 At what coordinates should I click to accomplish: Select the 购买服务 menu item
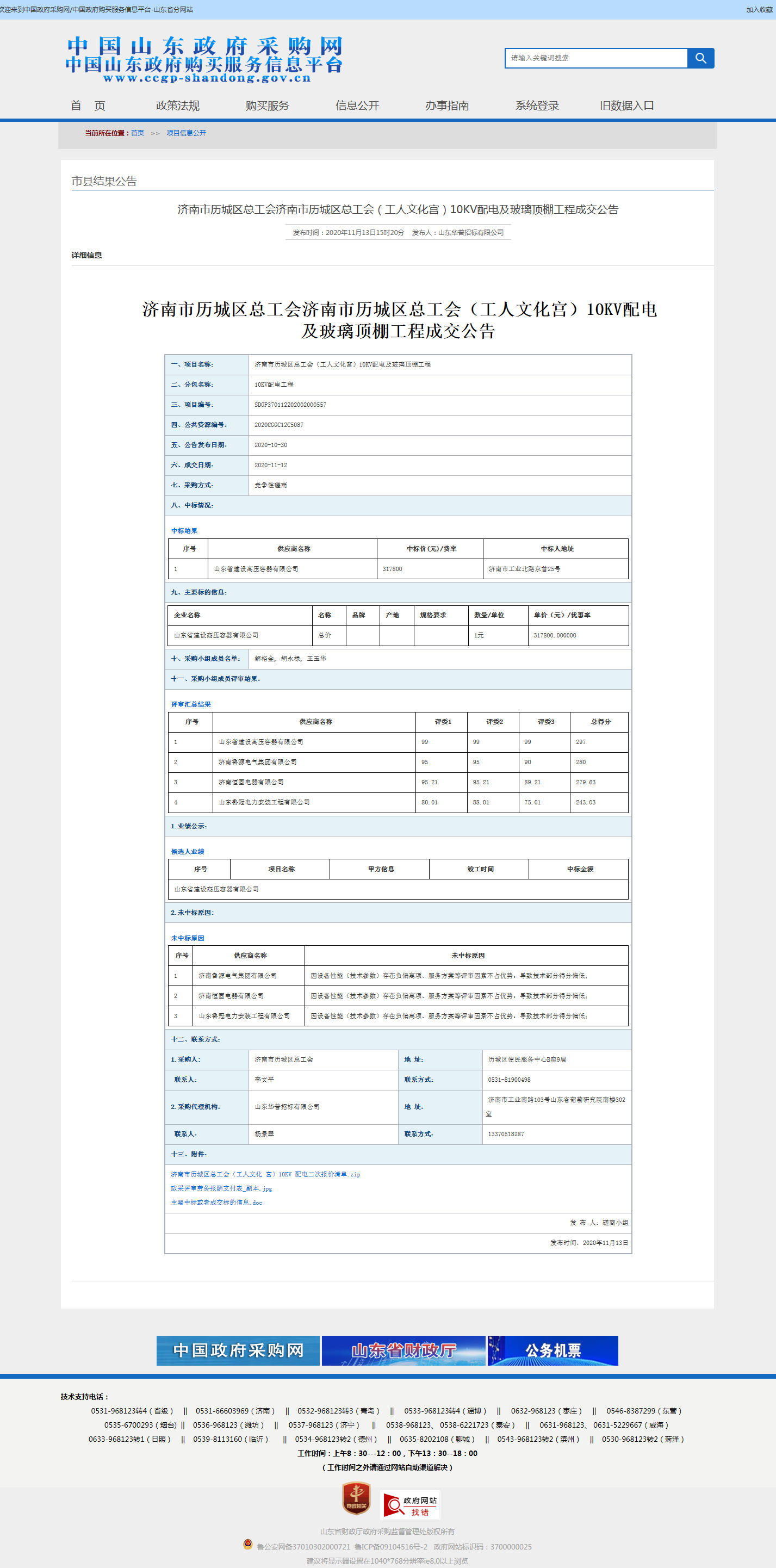click(267, 106)
